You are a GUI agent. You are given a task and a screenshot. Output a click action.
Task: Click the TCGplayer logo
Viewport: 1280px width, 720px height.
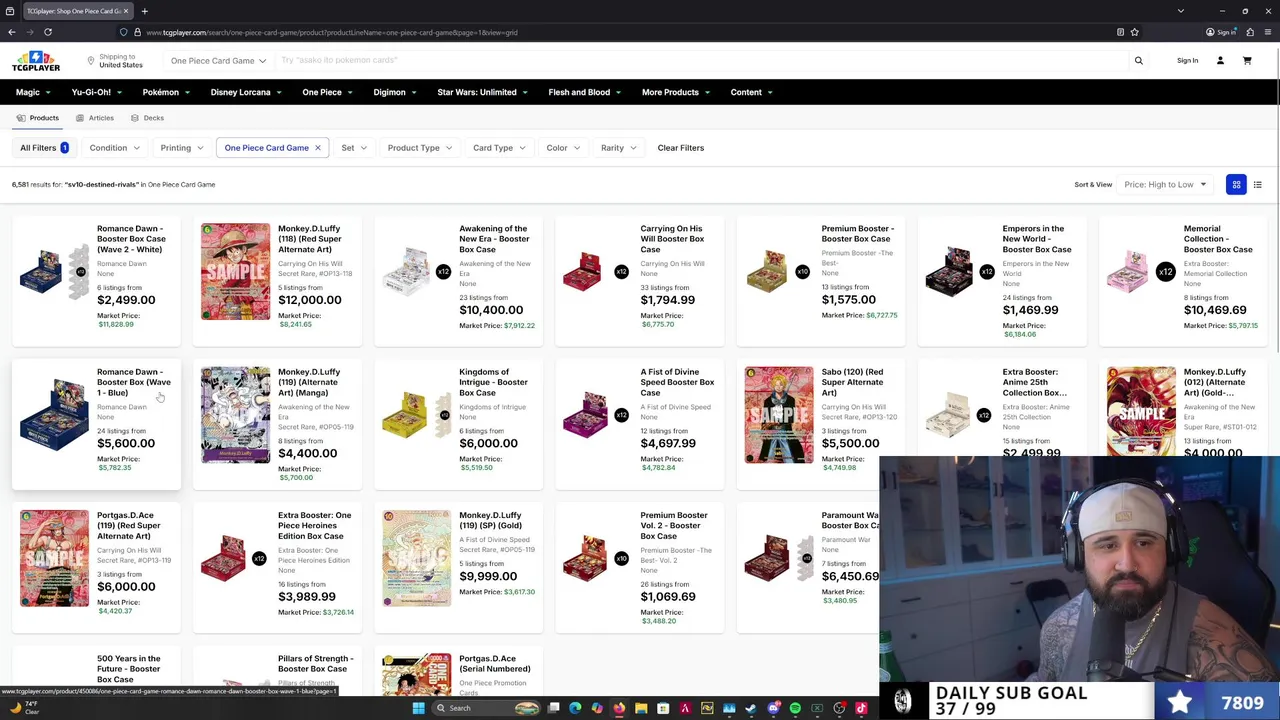pos(36,61)
